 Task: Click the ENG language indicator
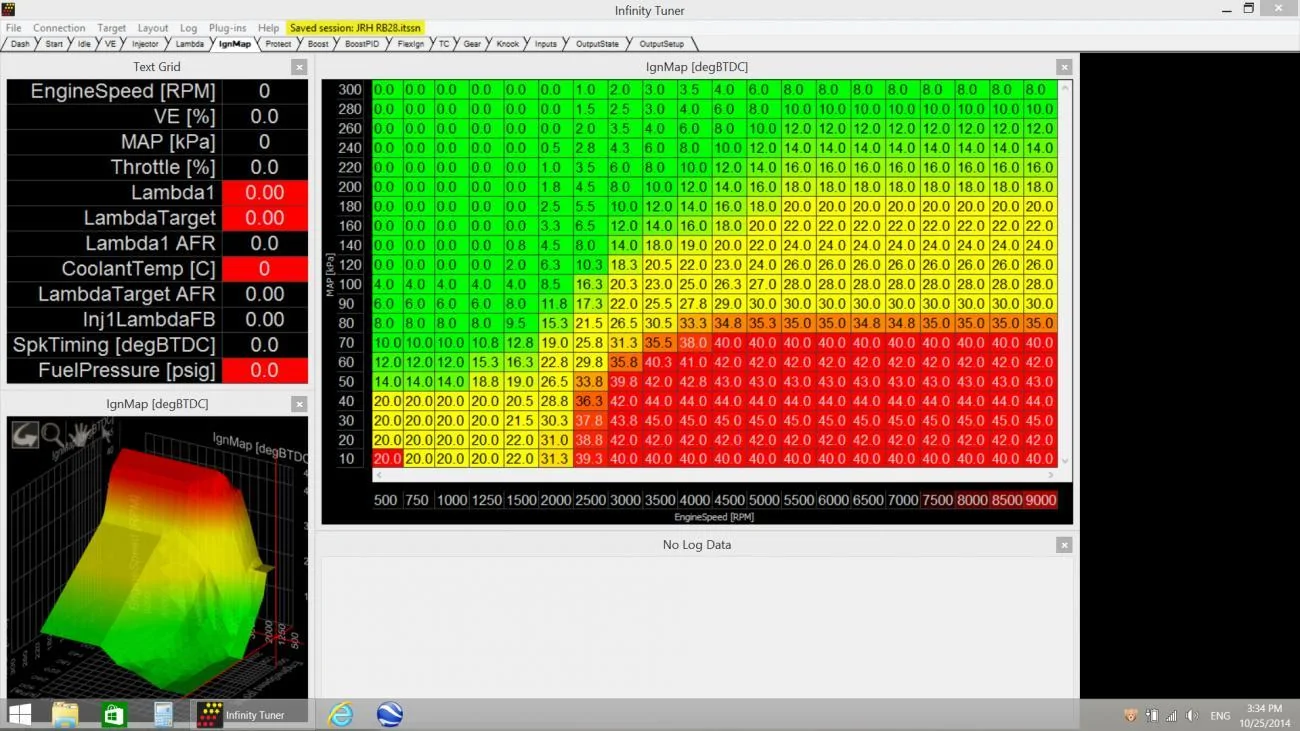1220,716
